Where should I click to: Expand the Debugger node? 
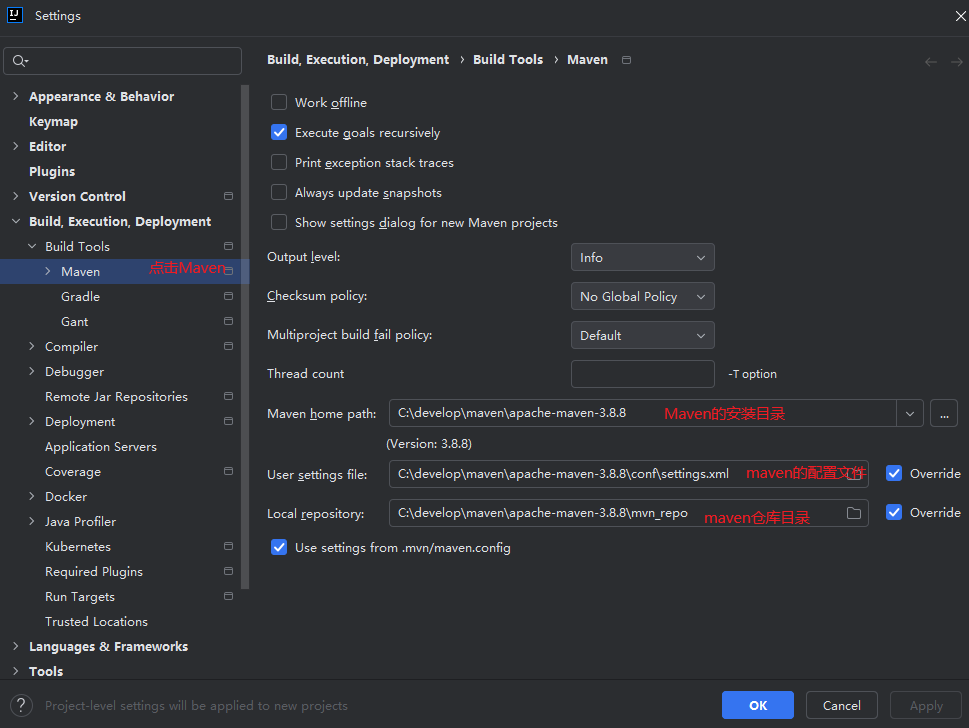point(32,371)
